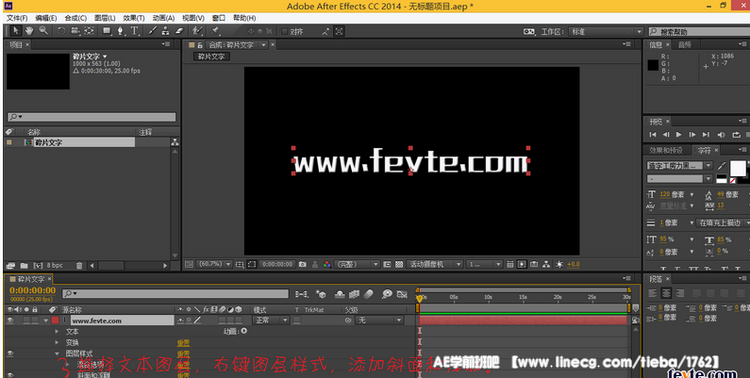Select the Roto Brush tool
The width and height of the screenshot is (750, 378).
click(x=197, y=31)
